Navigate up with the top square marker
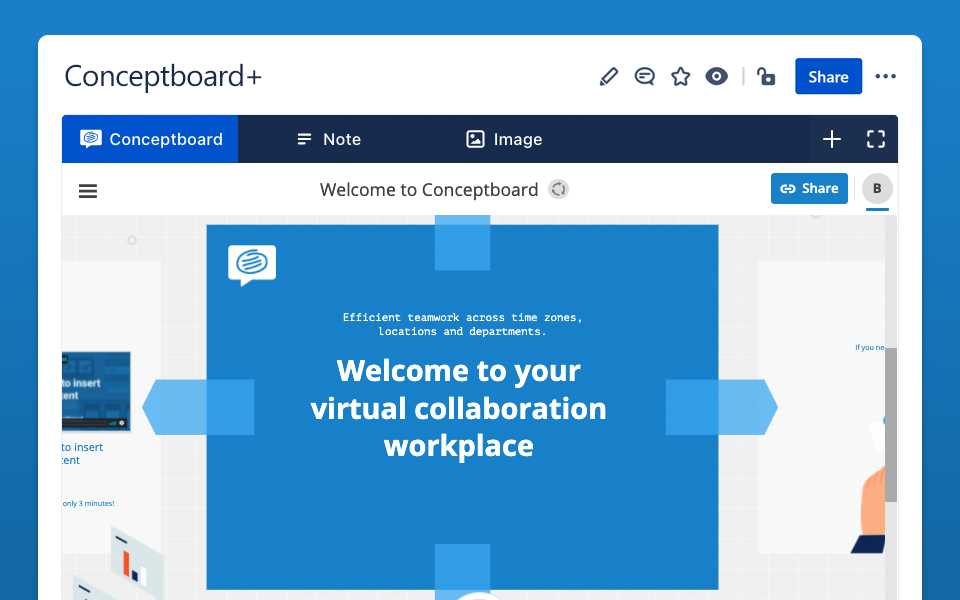The width and height of the screenshot is (960, 600). point(462,242)
